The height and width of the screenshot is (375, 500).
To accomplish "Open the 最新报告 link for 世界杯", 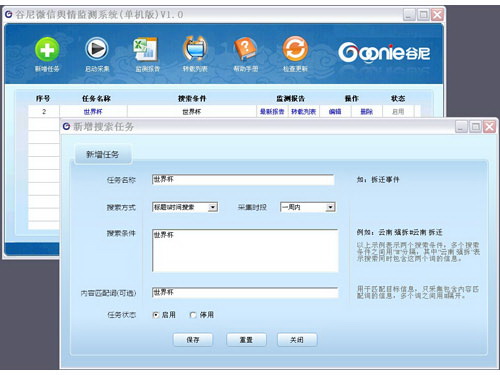I will (272, 112).
